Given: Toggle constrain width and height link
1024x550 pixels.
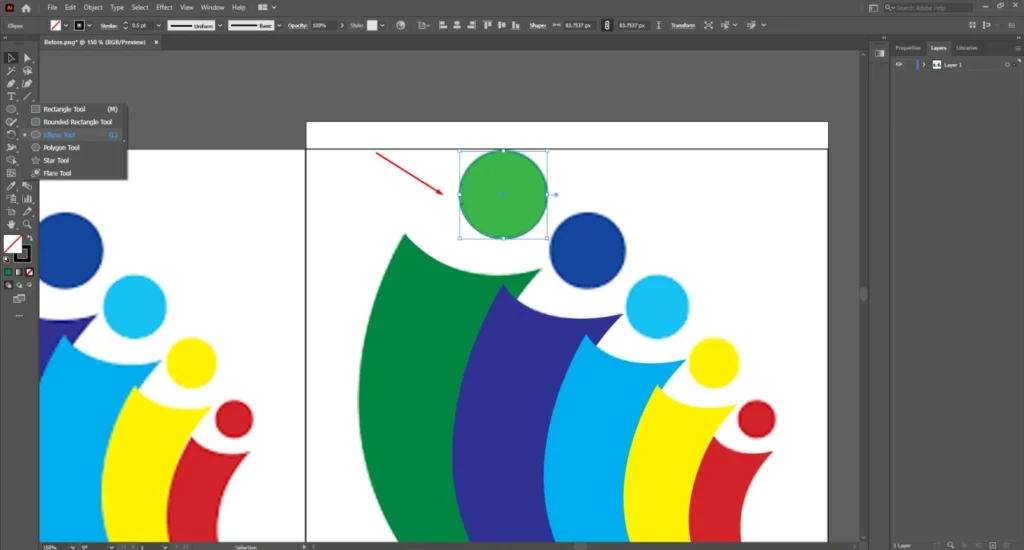Looking at the screenshot, I should (607, 25).
